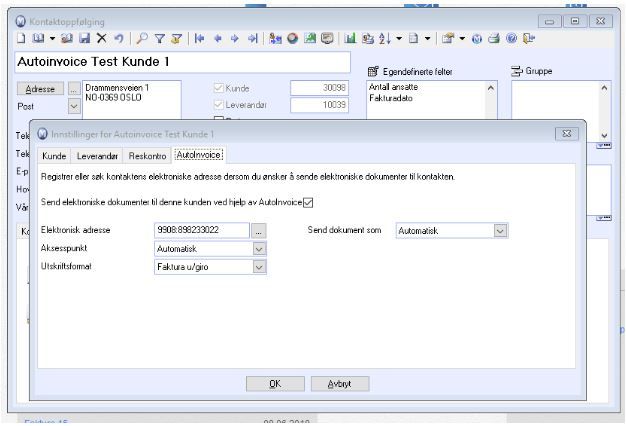Open the green map image icon
Screen dimensions: 626x426
click(x=310, y=38)
